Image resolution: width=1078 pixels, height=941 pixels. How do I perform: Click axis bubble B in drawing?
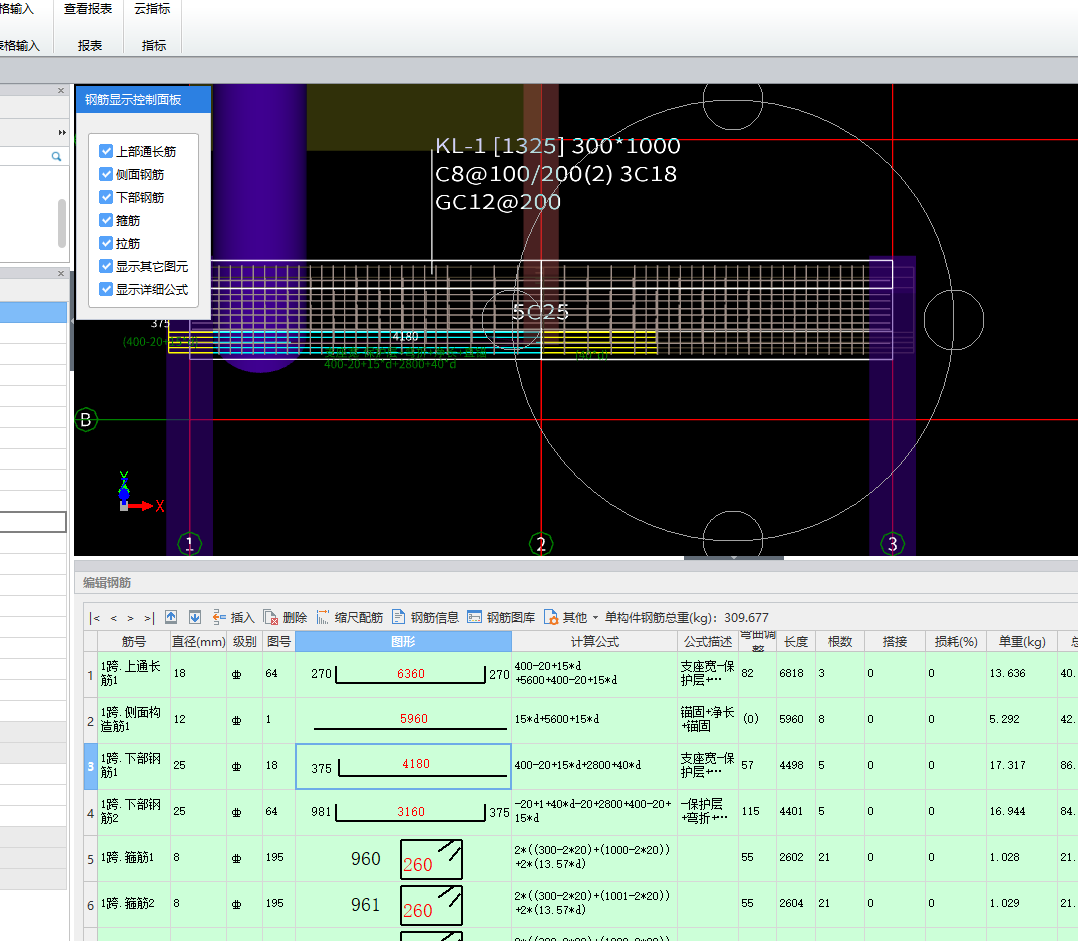[x=86, y=419]
